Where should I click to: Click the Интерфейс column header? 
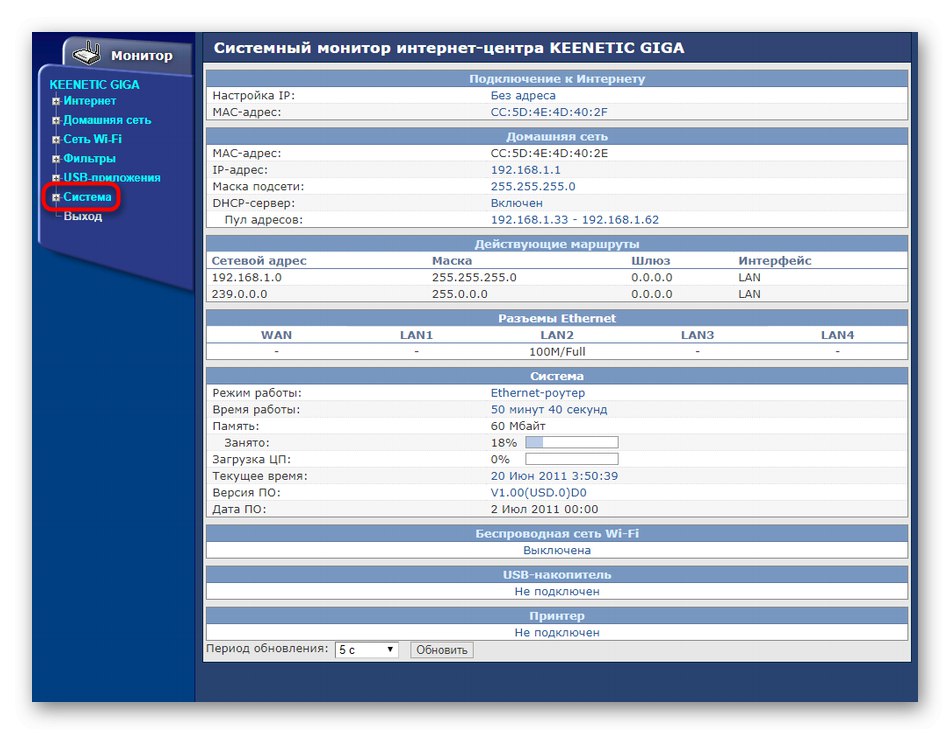pos(774,261)
